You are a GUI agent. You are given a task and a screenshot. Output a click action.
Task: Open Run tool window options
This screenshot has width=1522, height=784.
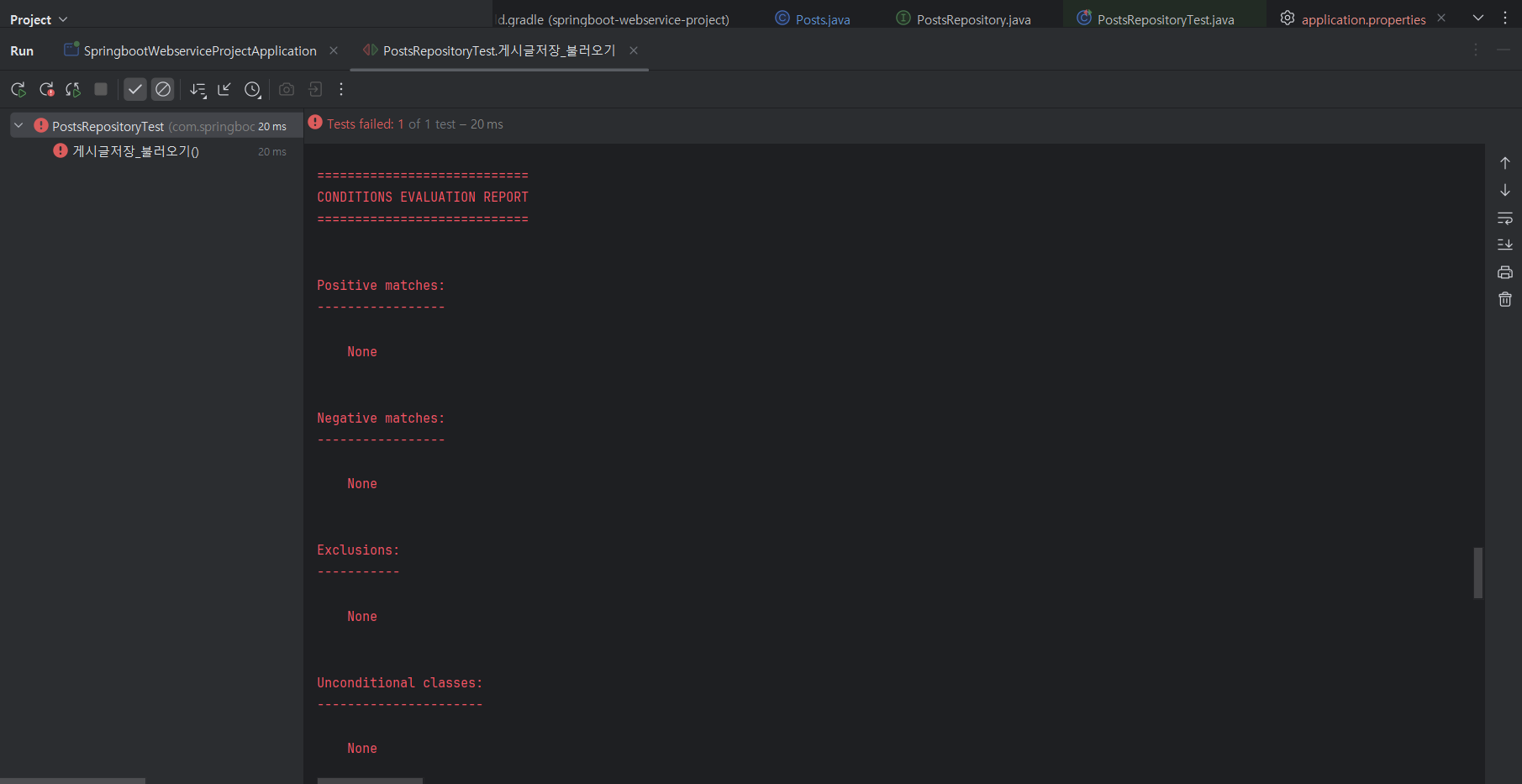pos(1476,50)
